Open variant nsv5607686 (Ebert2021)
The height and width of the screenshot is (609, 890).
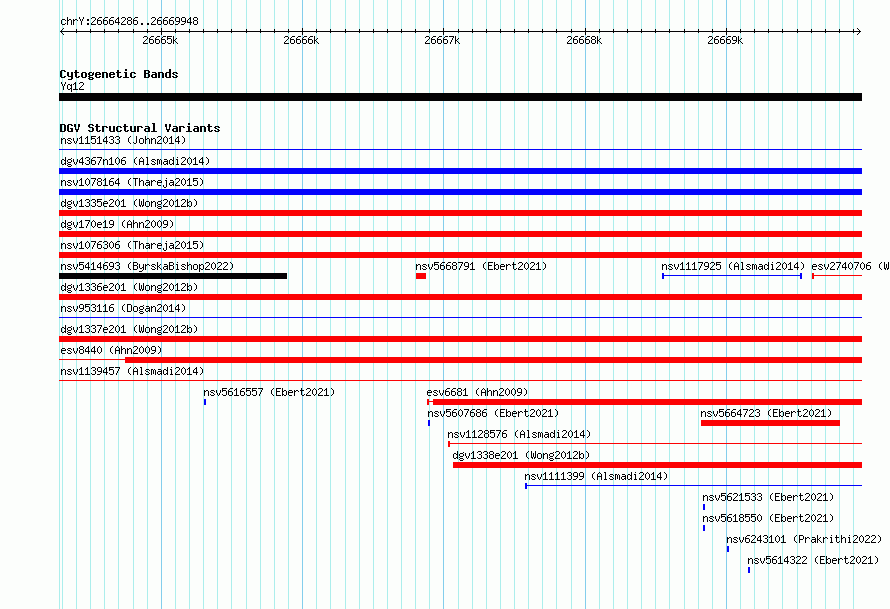click(x=493, y=413)
